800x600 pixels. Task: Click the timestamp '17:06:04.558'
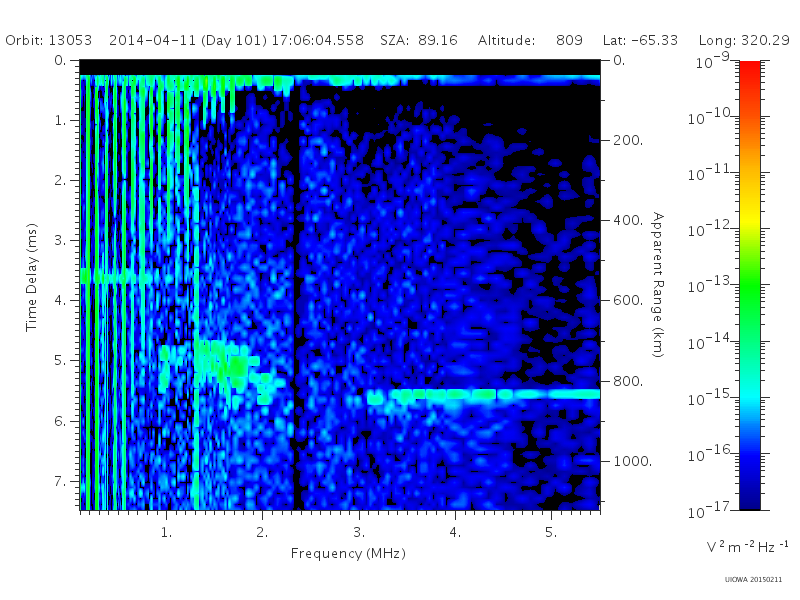317,40
